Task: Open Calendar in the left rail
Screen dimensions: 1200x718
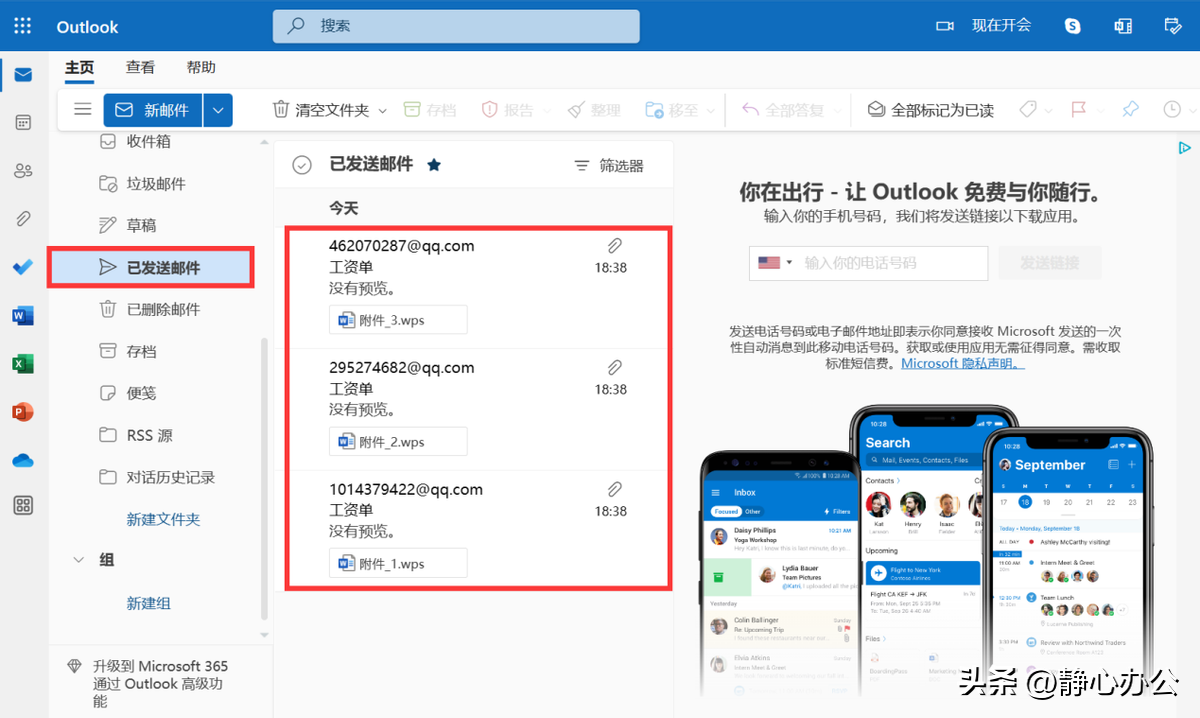Action: coord(23,123)
